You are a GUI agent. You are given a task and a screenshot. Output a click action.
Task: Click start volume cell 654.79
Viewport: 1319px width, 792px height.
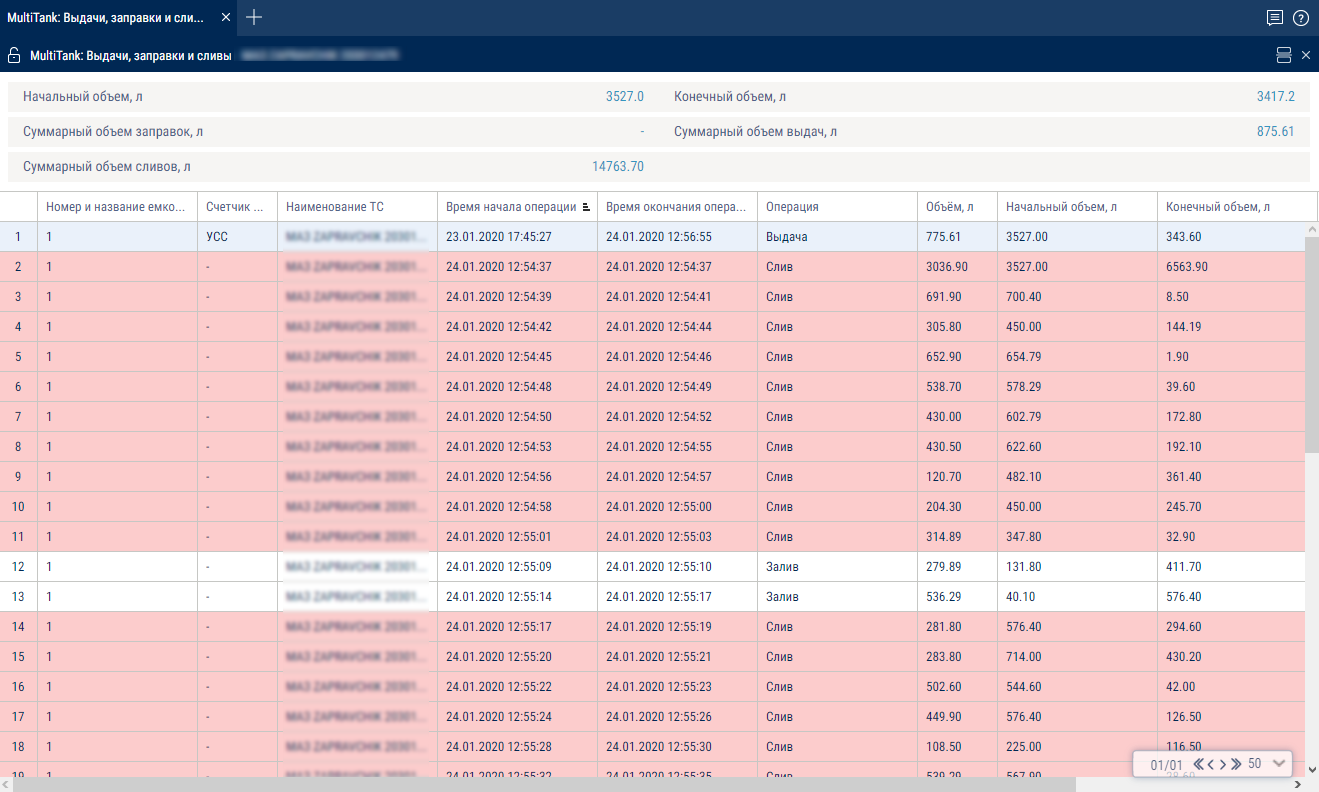click(x=1077, y=357)
